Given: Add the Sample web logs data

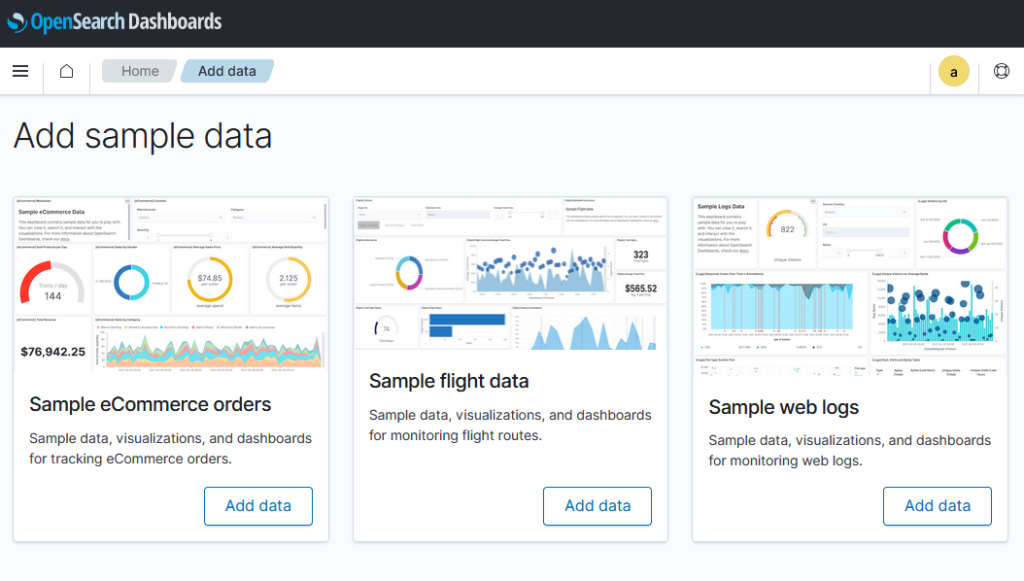Looking at the screenshot, I should pyautogui.click(x=937, y=506).
